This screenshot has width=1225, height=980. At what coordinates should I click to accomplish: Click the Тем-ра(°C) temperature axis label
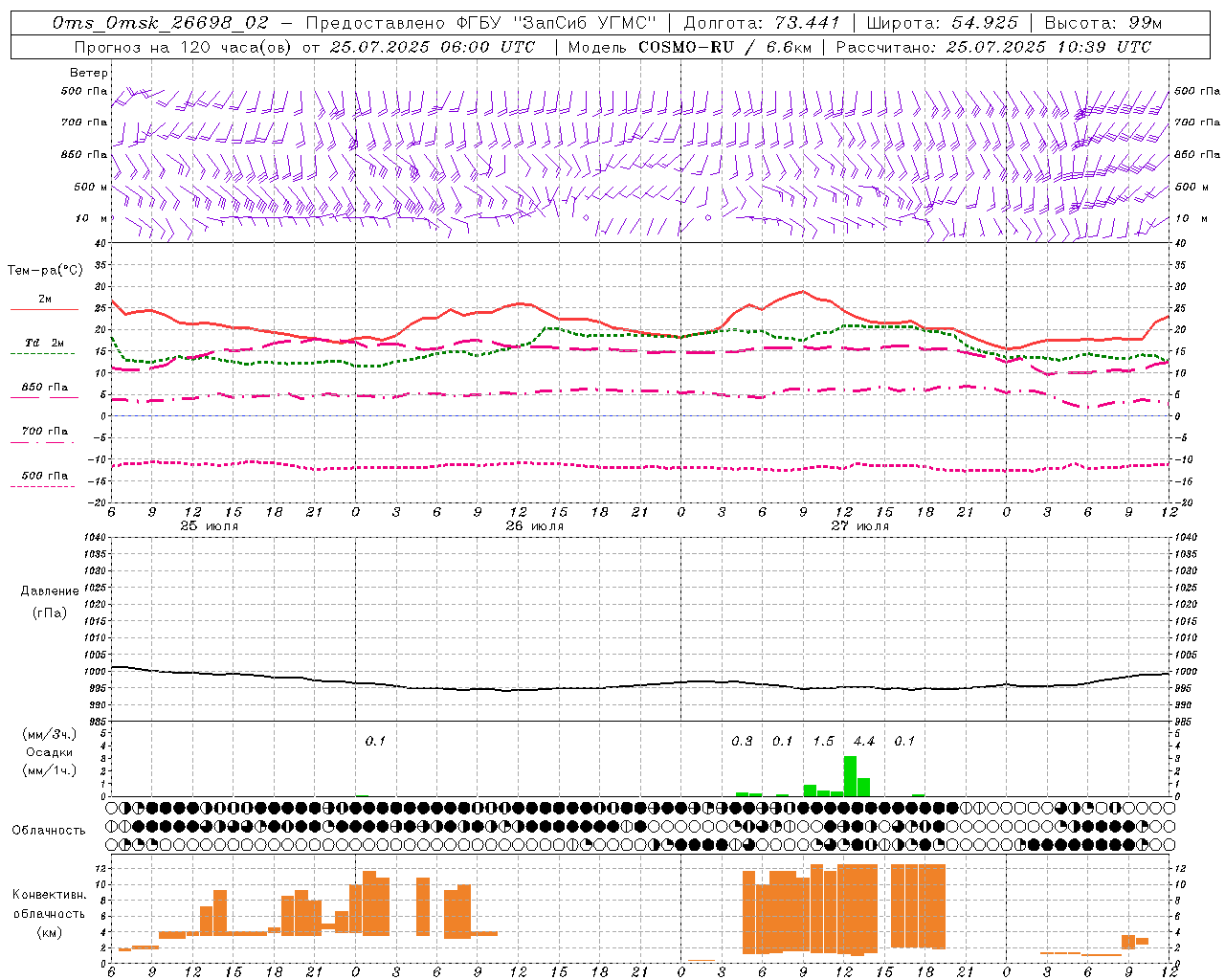pyautogui.click(x=45, y=271)
